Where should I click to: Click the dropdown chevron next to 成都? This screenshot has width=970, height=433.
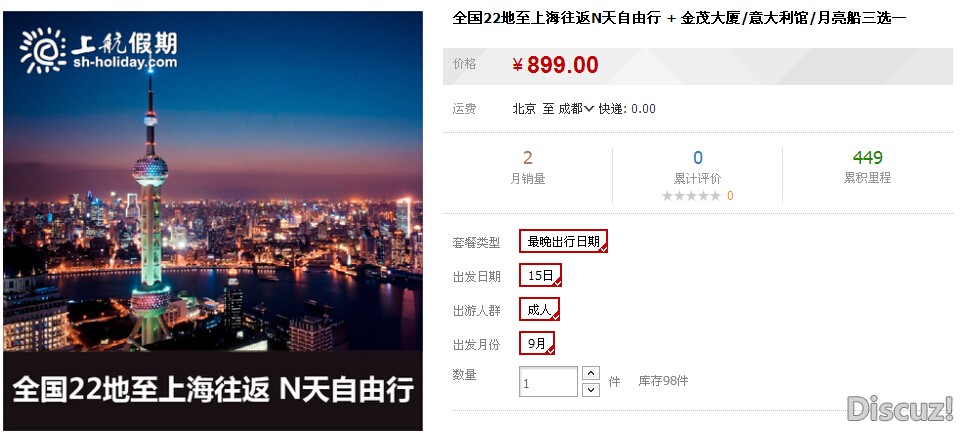point(589,109)
